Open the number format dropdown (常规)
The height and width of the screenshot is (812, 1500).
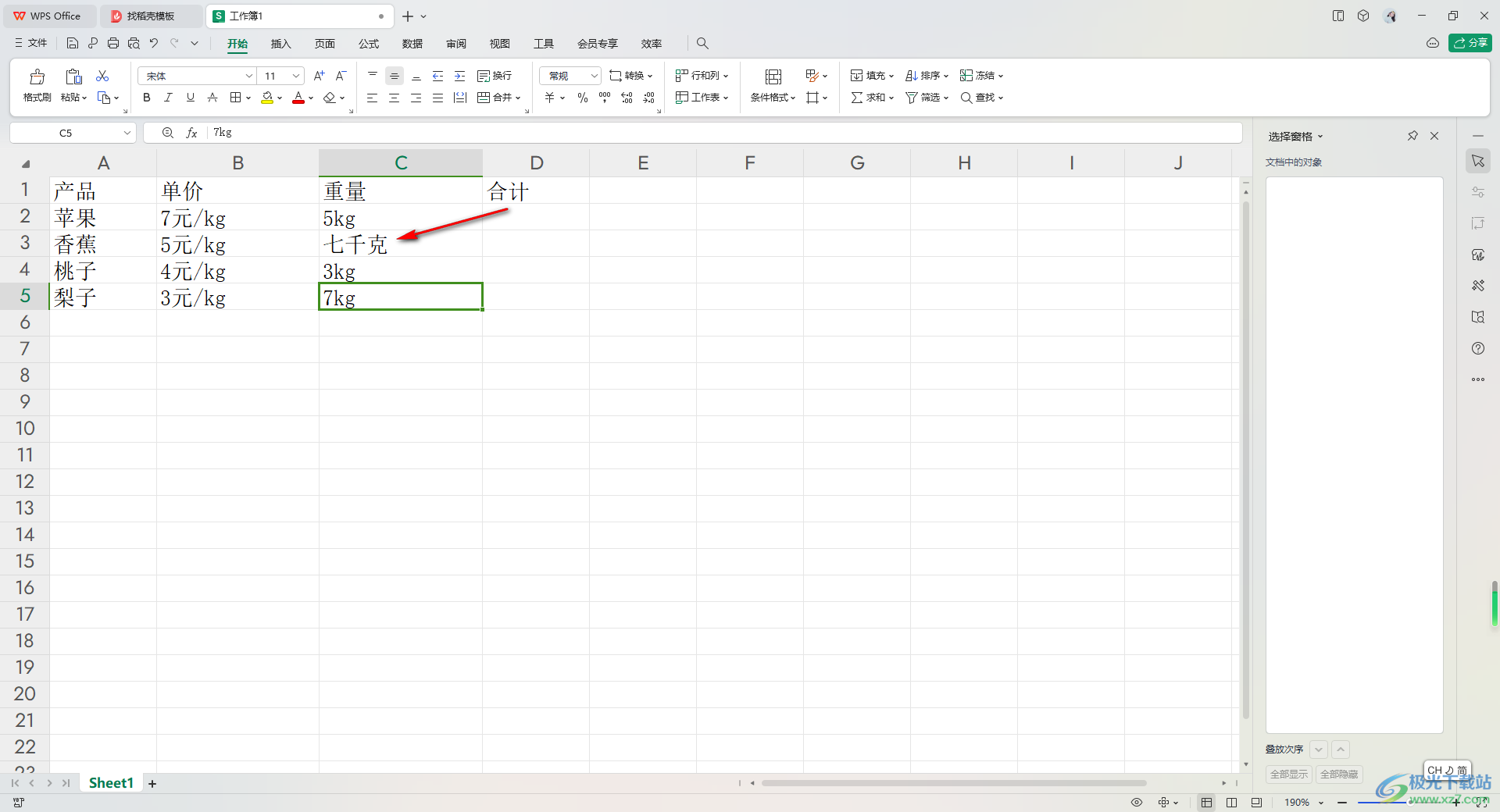pyautogui.click(x=595, y=76)
